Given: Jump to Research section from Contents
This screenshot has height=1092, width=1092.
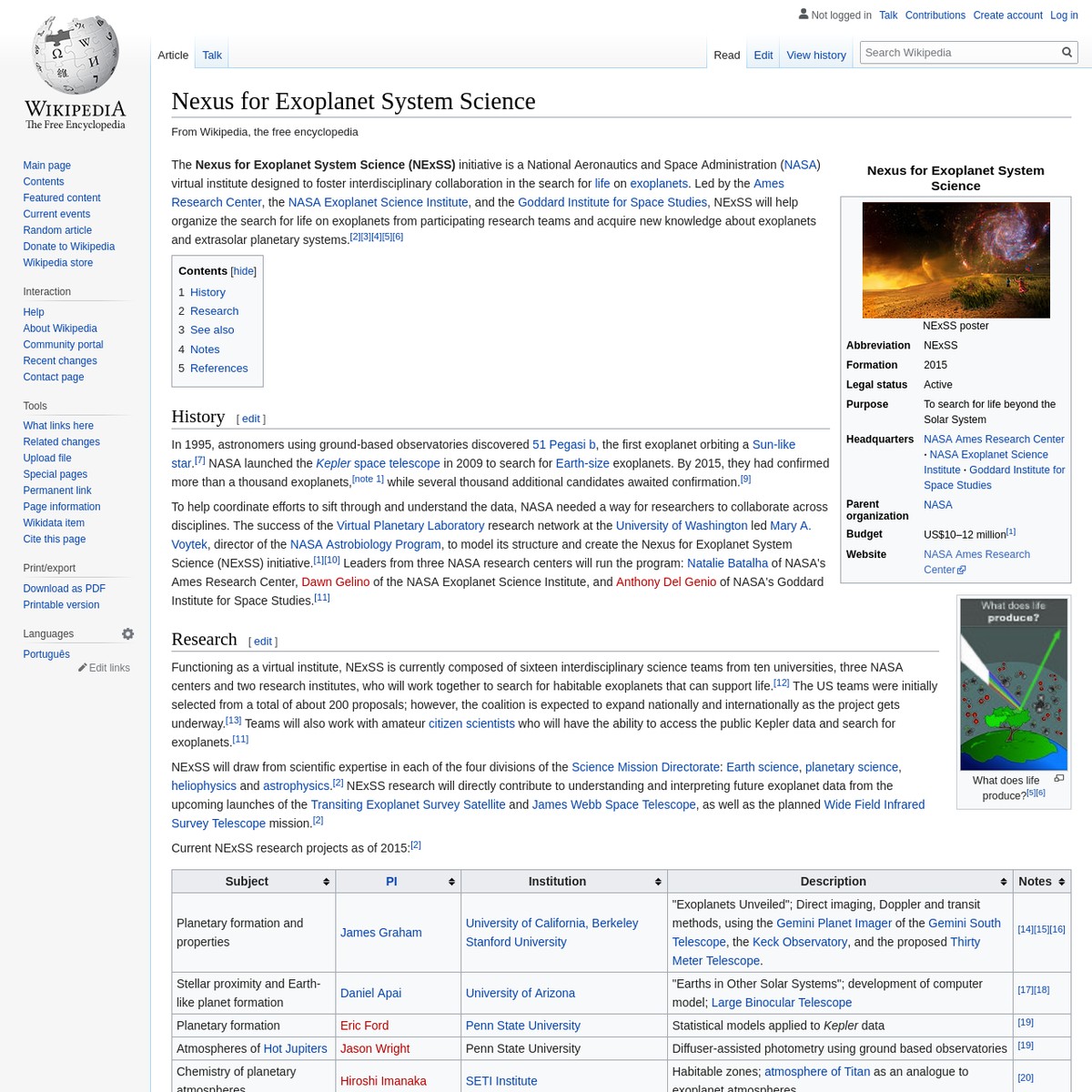Looking at the screenshot, I should [x=214, y=310].
